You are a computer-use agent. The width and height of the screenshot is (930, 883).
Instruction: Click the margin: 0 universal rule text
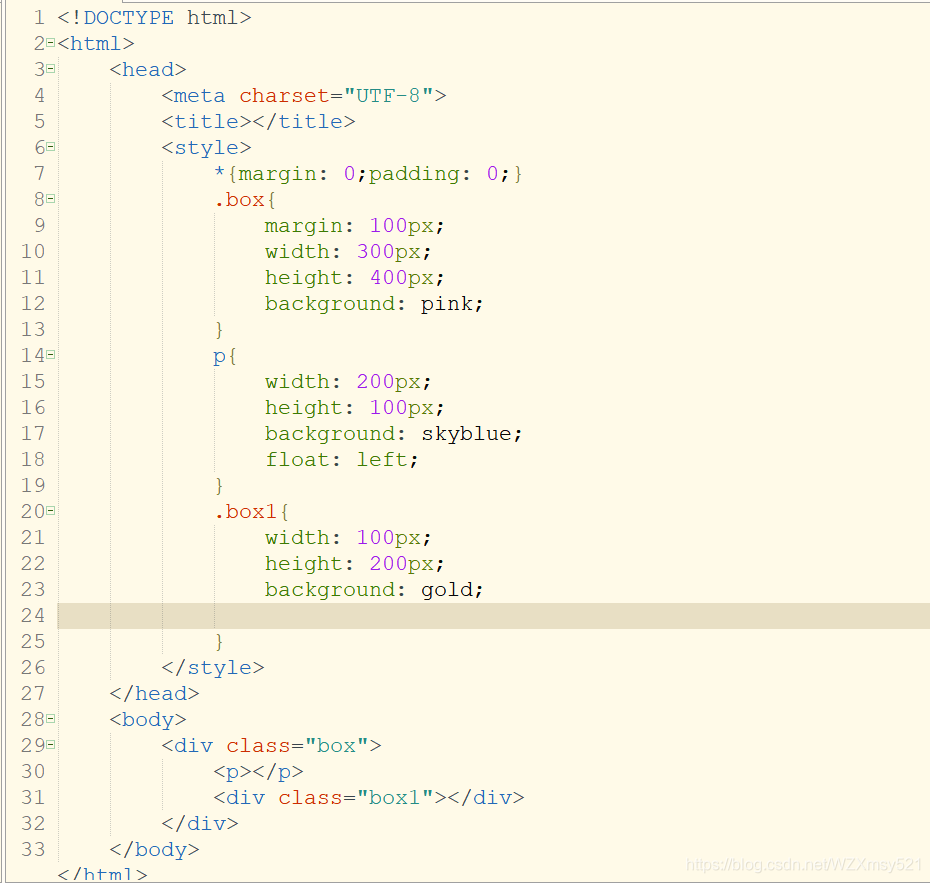coord(297,174)
